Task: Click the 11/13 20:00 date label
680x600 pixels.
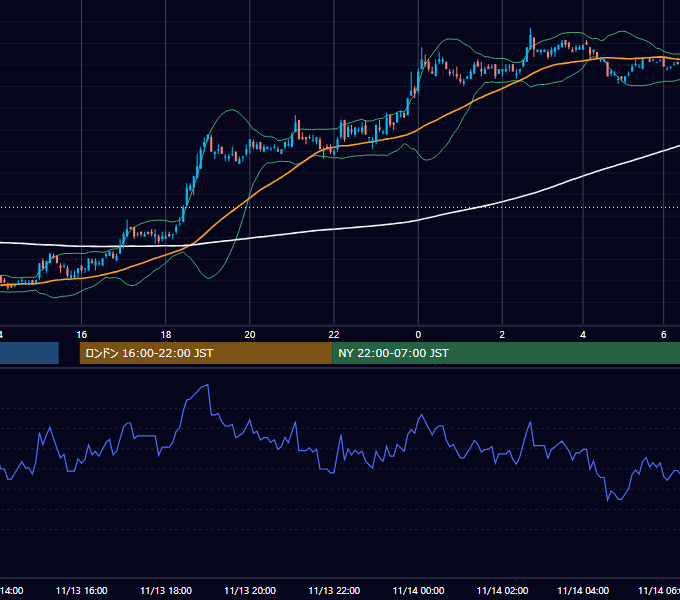Action: pyautogui.click(x=250, y=590)
